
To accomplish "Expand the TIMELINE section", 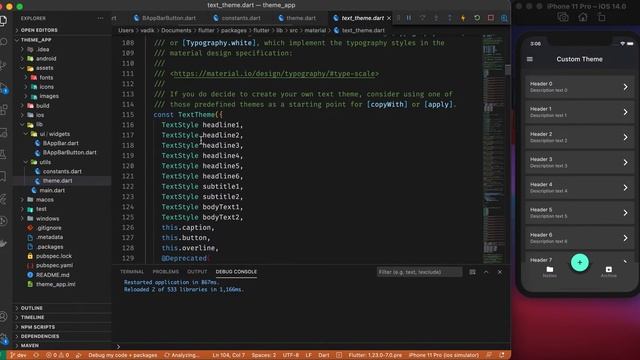I will 32,318.
